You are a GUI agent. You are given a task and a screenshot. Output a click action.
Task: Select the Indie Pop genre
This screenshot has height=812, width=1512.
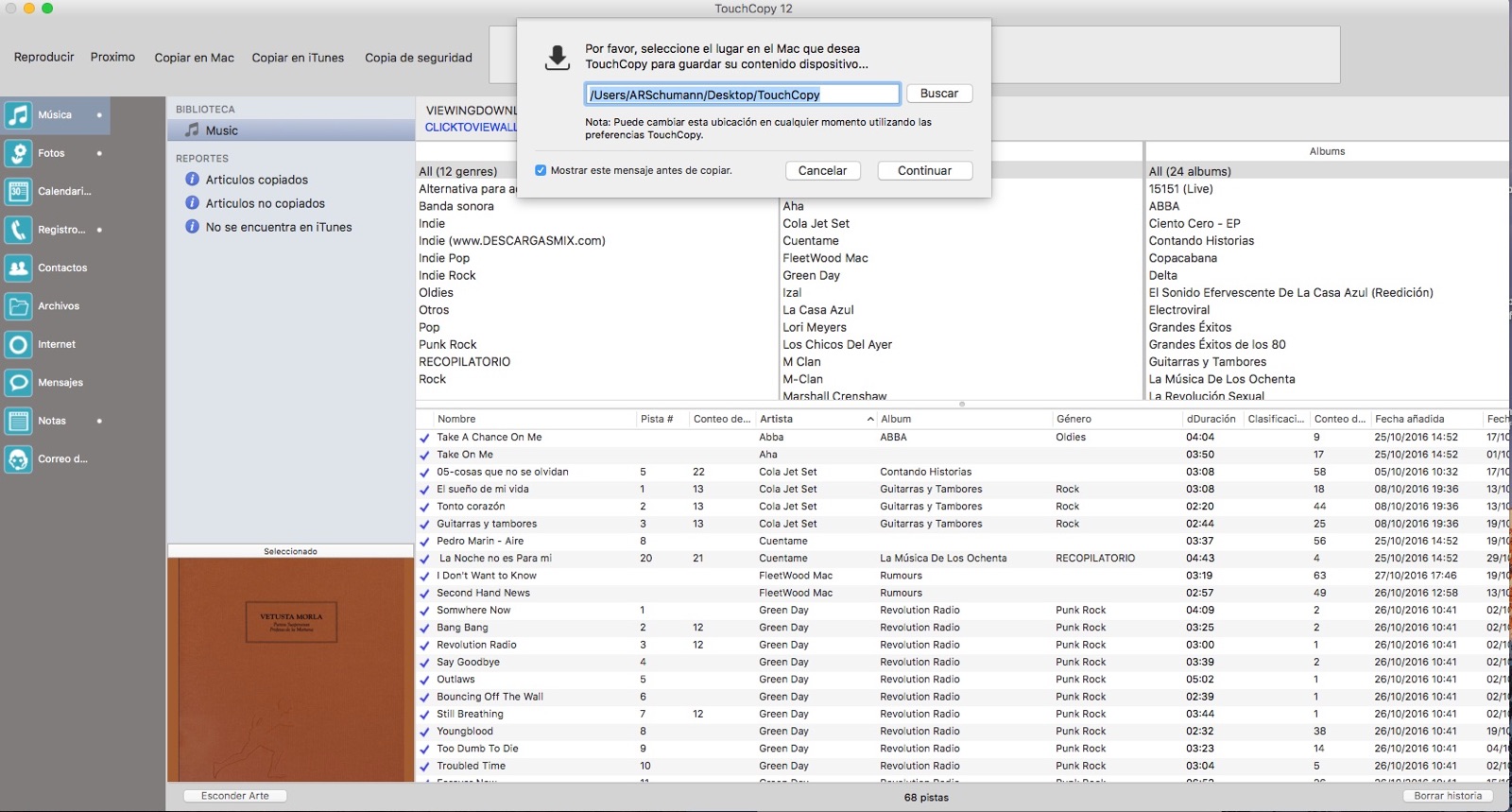coord(444,258)
